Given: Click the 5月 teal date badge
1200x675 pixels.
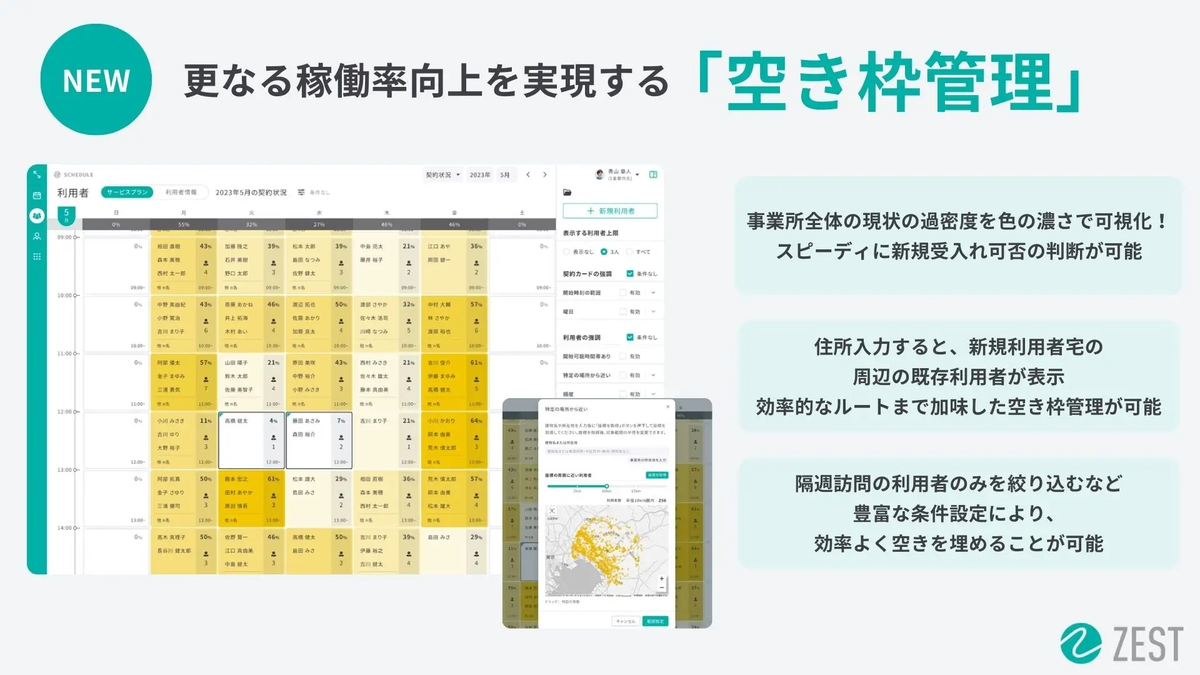Looking at the screenshot, I should 66,215.
